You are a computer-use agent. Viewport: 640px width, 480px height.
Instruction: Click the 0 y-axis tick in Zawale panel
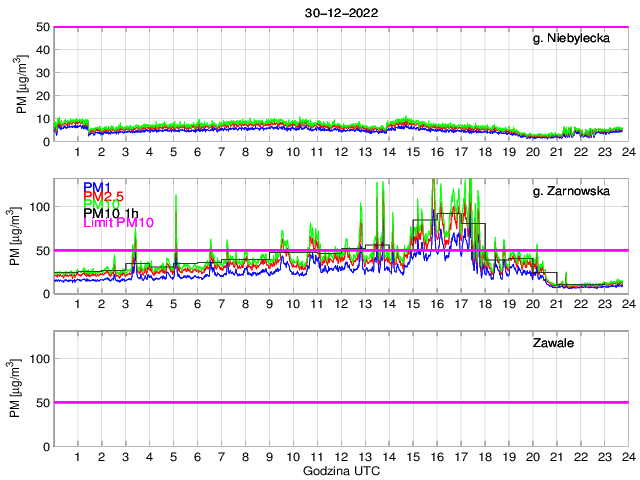click(46, 445)
